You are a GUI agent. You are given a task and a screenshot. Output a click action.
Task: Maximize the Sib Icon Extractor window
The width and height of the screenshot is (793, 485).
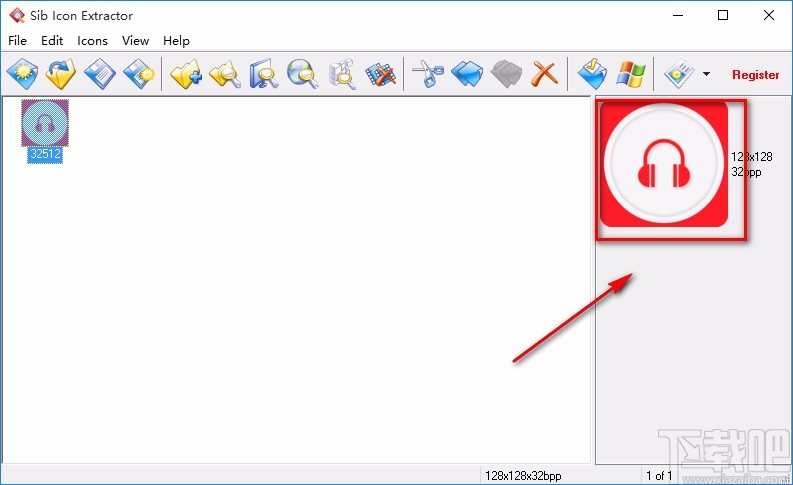click(x=723, y=15)
